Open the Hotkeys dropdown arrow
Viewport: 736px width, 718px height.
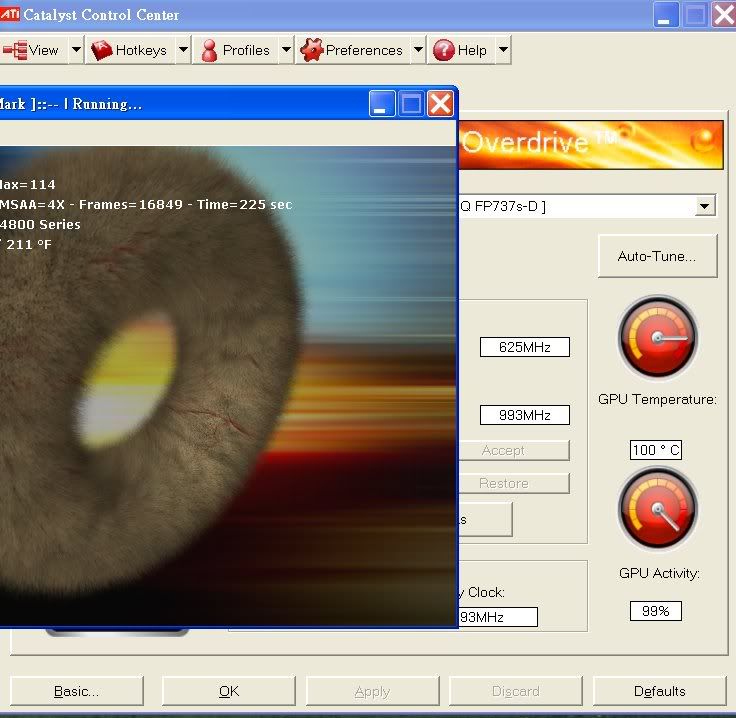pyautogui.click(x=183, y=50)
